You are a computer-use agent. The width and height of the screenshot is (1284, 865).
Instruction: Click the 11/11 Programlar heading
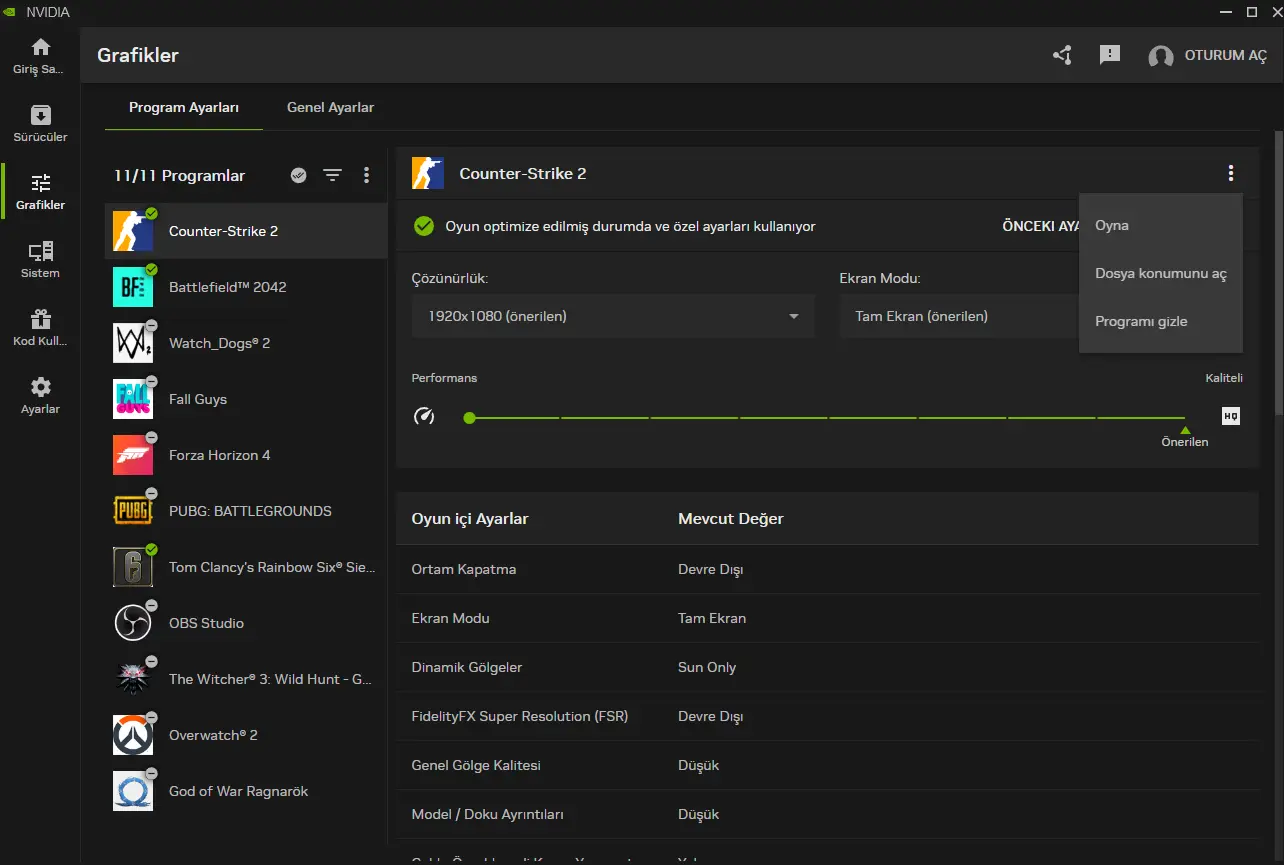[179, 175]
